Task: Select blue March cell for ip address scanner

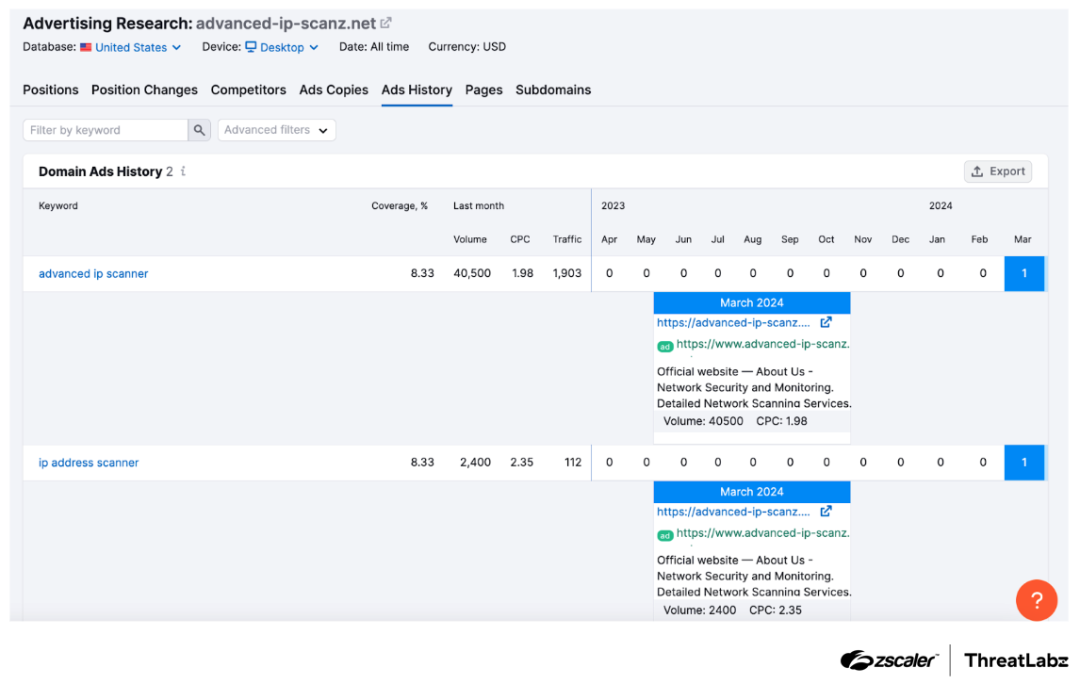Action: [1024, 463]
